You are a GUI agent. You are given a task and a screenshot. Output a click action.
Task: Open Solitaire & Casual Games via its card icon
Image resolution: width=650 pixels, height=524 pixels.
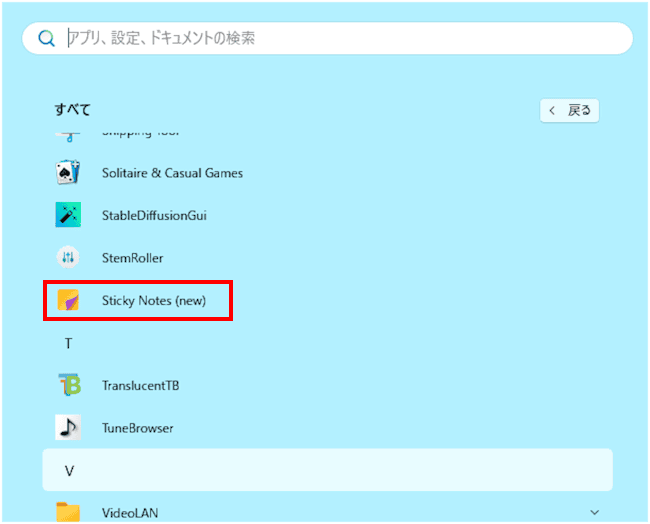68,173
